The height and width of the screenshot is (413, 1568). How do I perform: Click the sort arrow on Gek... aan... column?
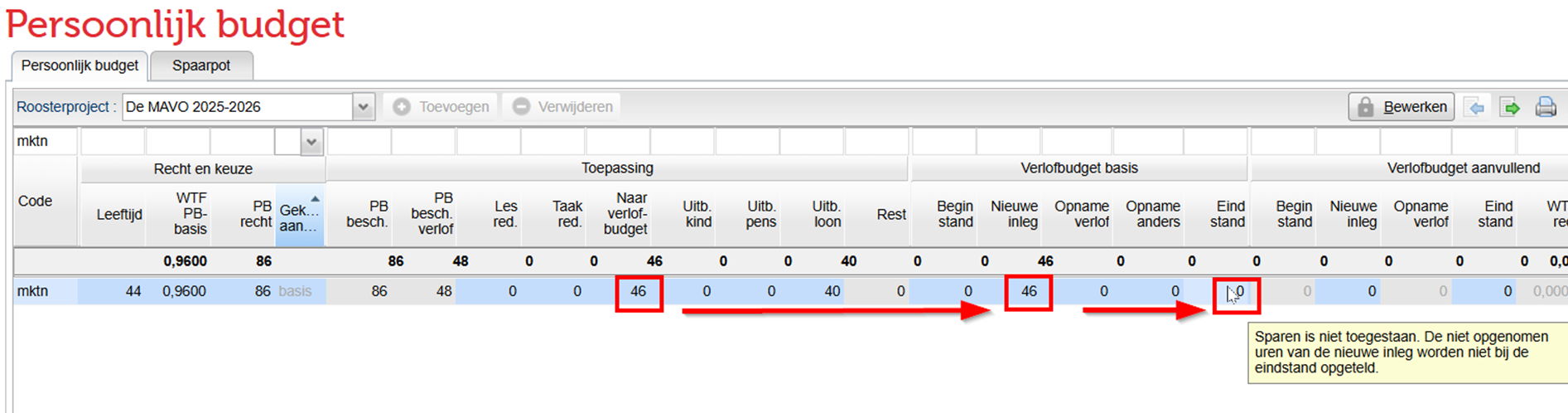(x=315, y=199)
